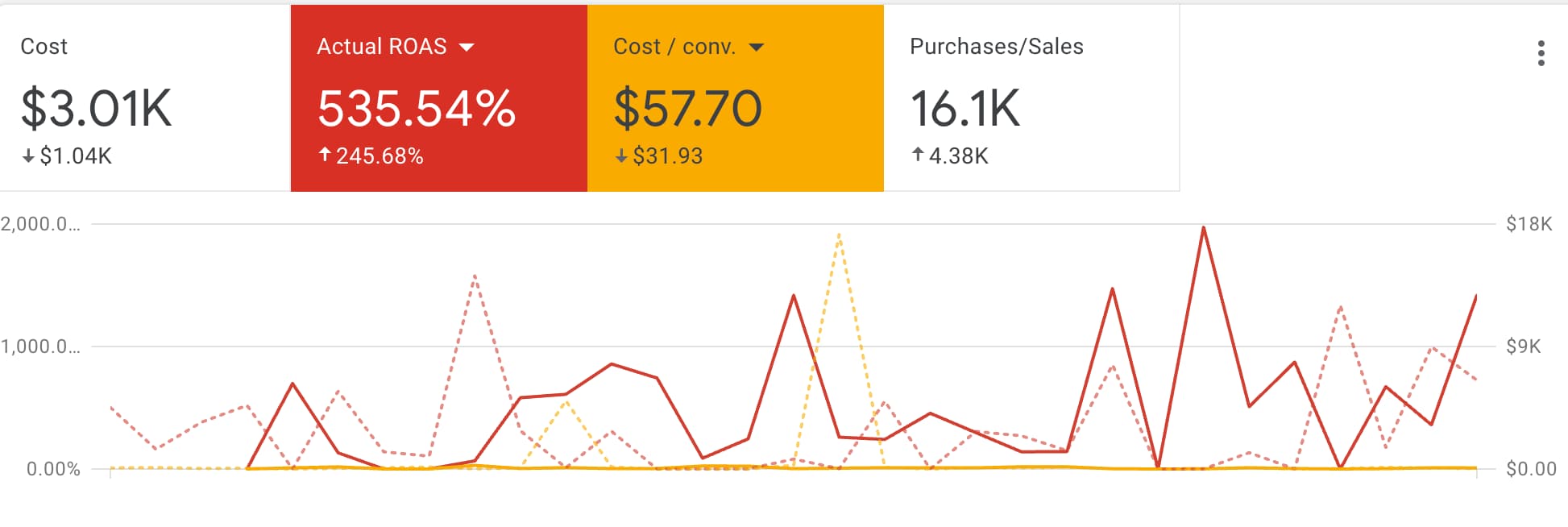Click the 535.54% Actual ROAS value
This screenshot has height=527, width=1568.
pyautogui.click(x=416, y=109)
